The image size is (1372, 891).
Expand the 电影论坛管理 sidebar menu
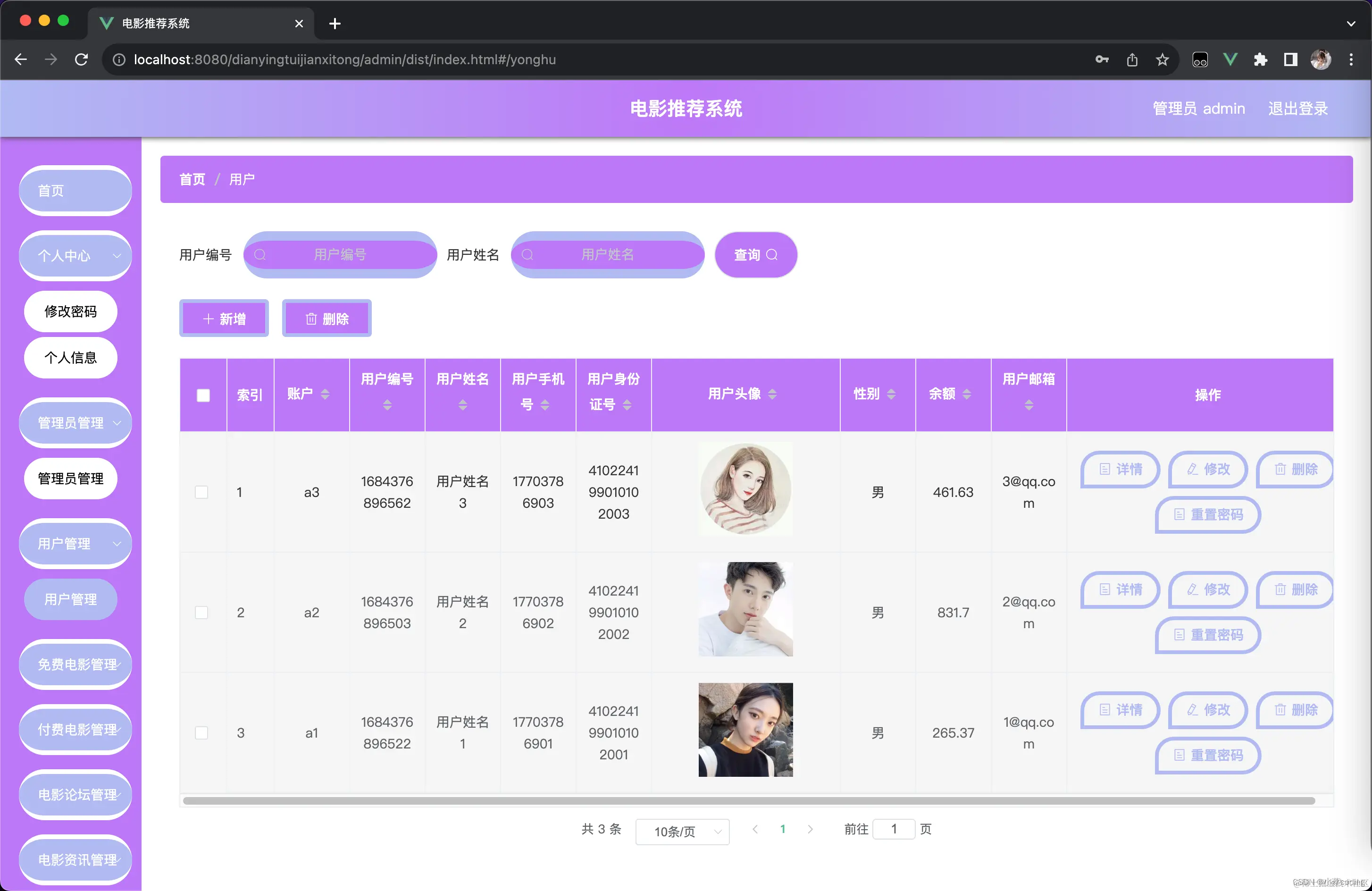(75, 795)
